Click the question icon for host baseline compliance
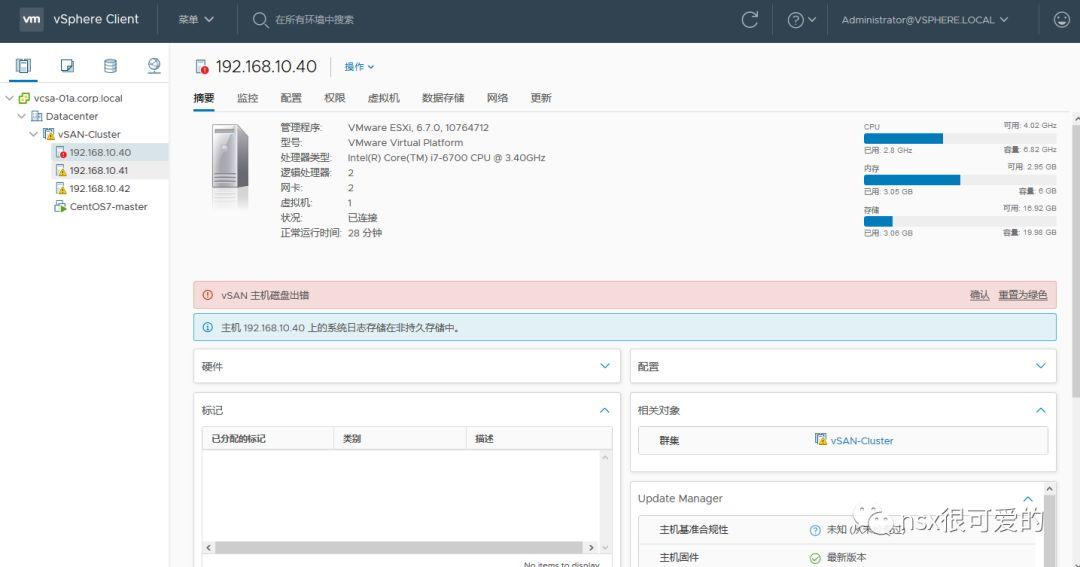1080x567 pixels. [815, 530]
